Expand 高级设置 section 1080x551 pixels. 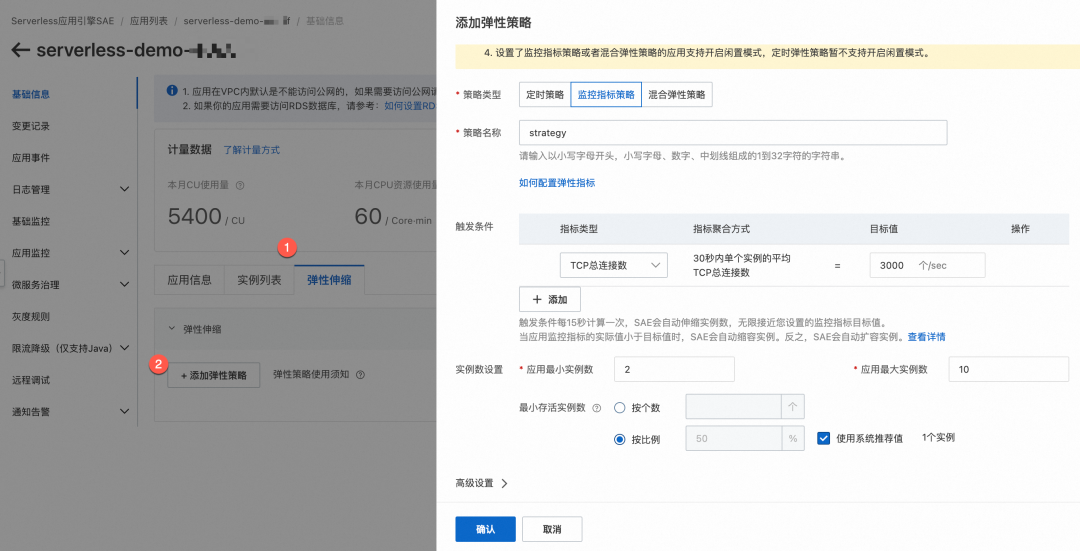[x=481, y=484]
